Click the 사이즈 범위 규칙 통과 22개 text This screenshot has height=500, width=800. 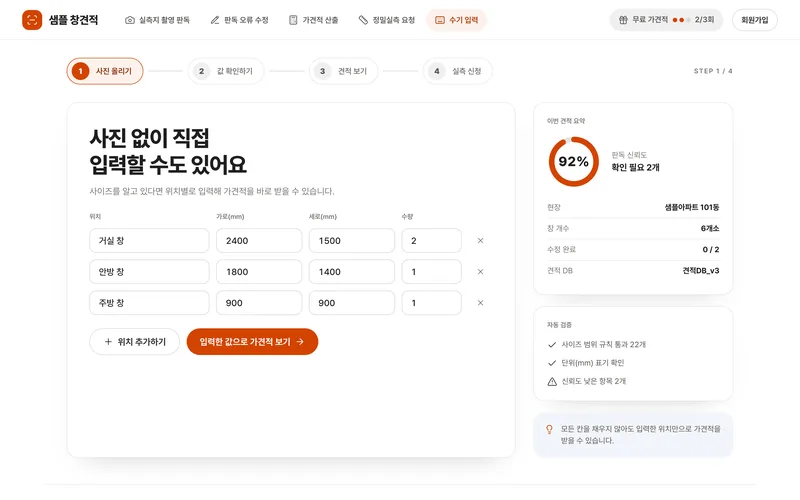(x=604, y=344)
